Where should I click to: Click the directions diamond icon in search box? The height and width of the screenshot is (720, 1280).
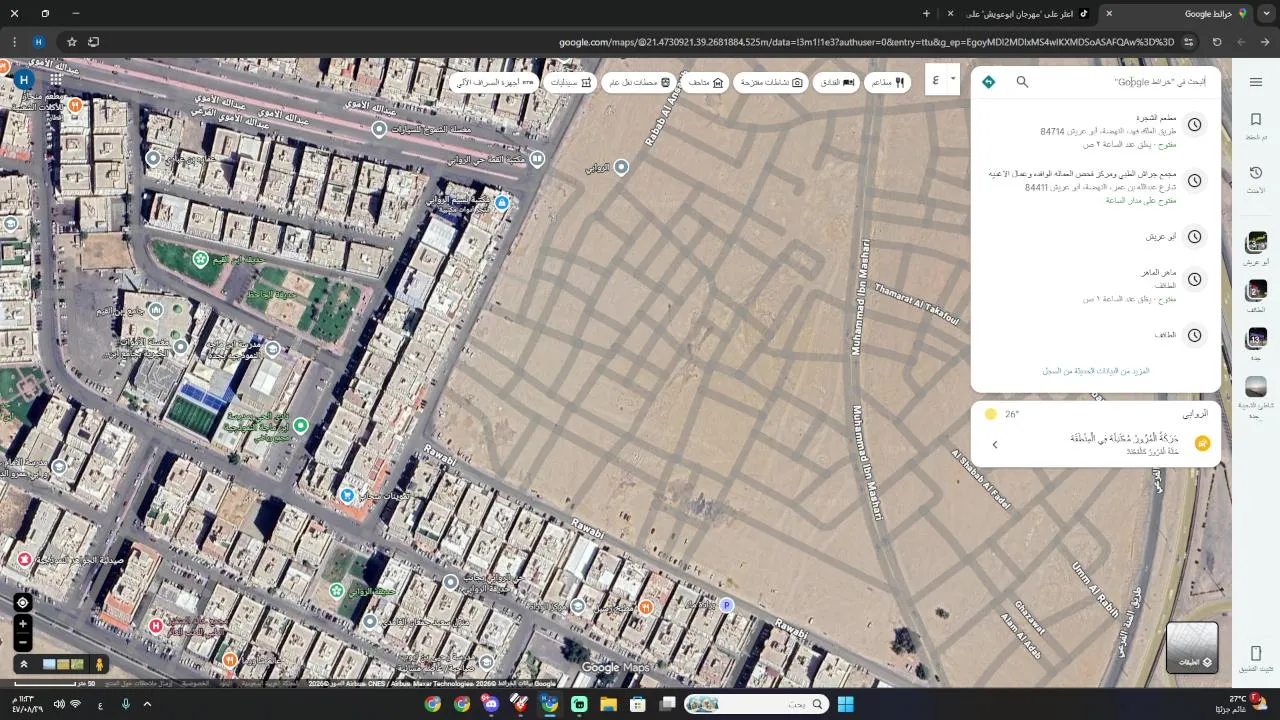988,82
